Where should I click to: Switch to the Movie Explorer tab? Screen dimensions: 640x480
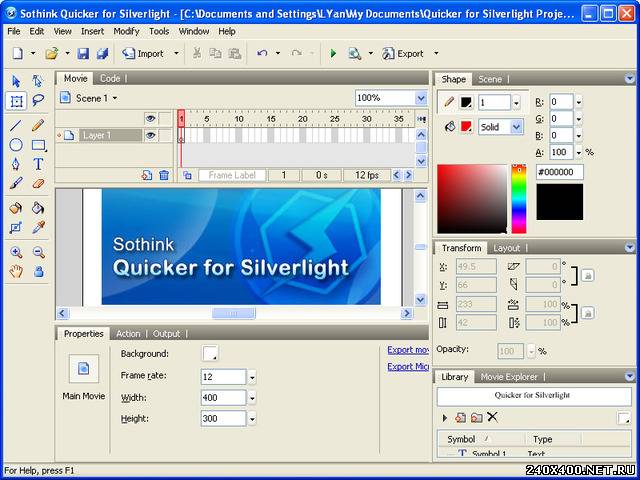[509, 377]
